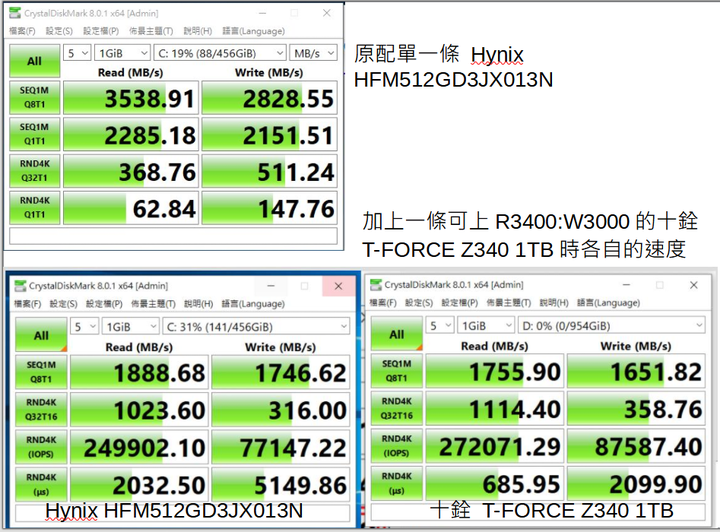Run the RND4K Q32T1 test
The image size is (720, 532).
pyautogui.click(x=34, y=171)
